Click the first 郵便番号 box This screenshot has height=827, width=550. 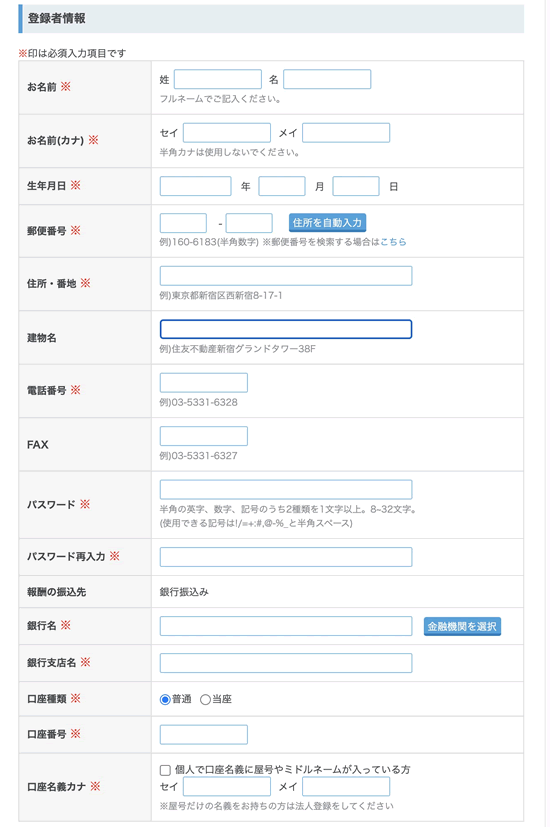[x=183, y=223]
